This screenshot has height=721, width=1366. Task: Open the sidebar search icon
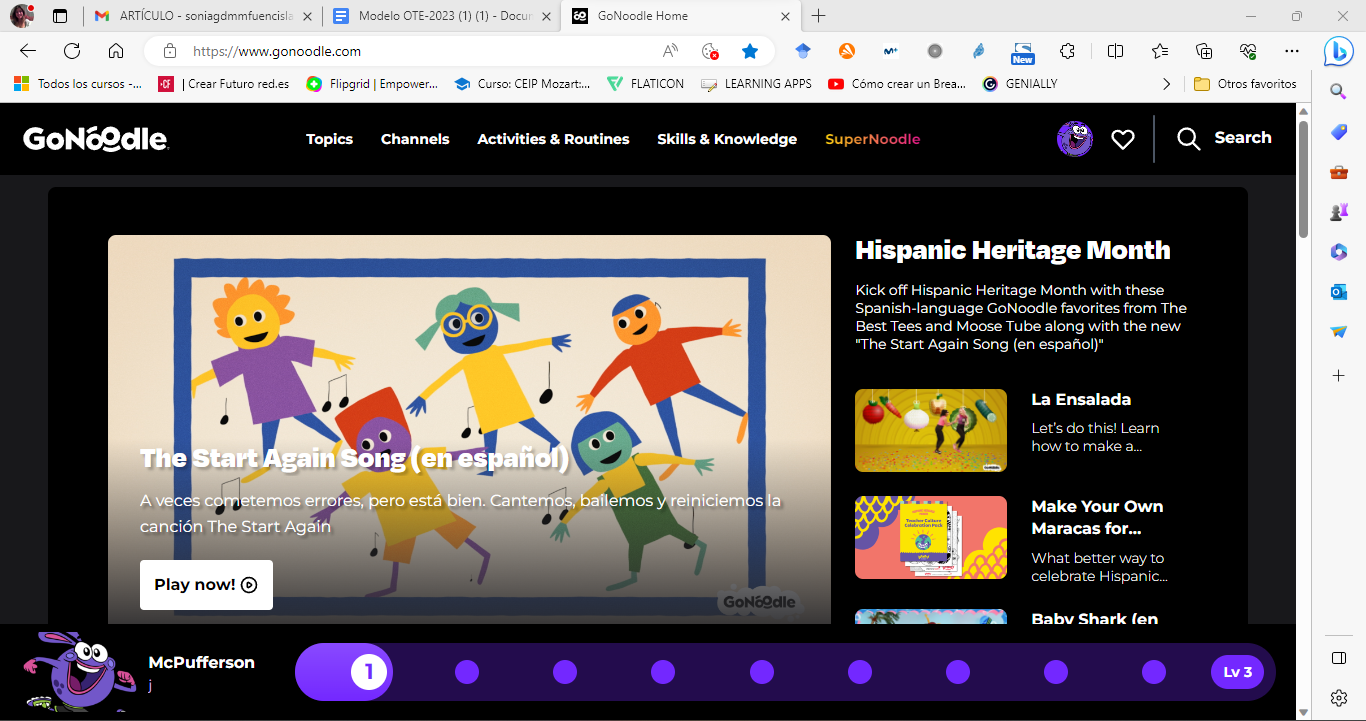(x=1339, y=92)
